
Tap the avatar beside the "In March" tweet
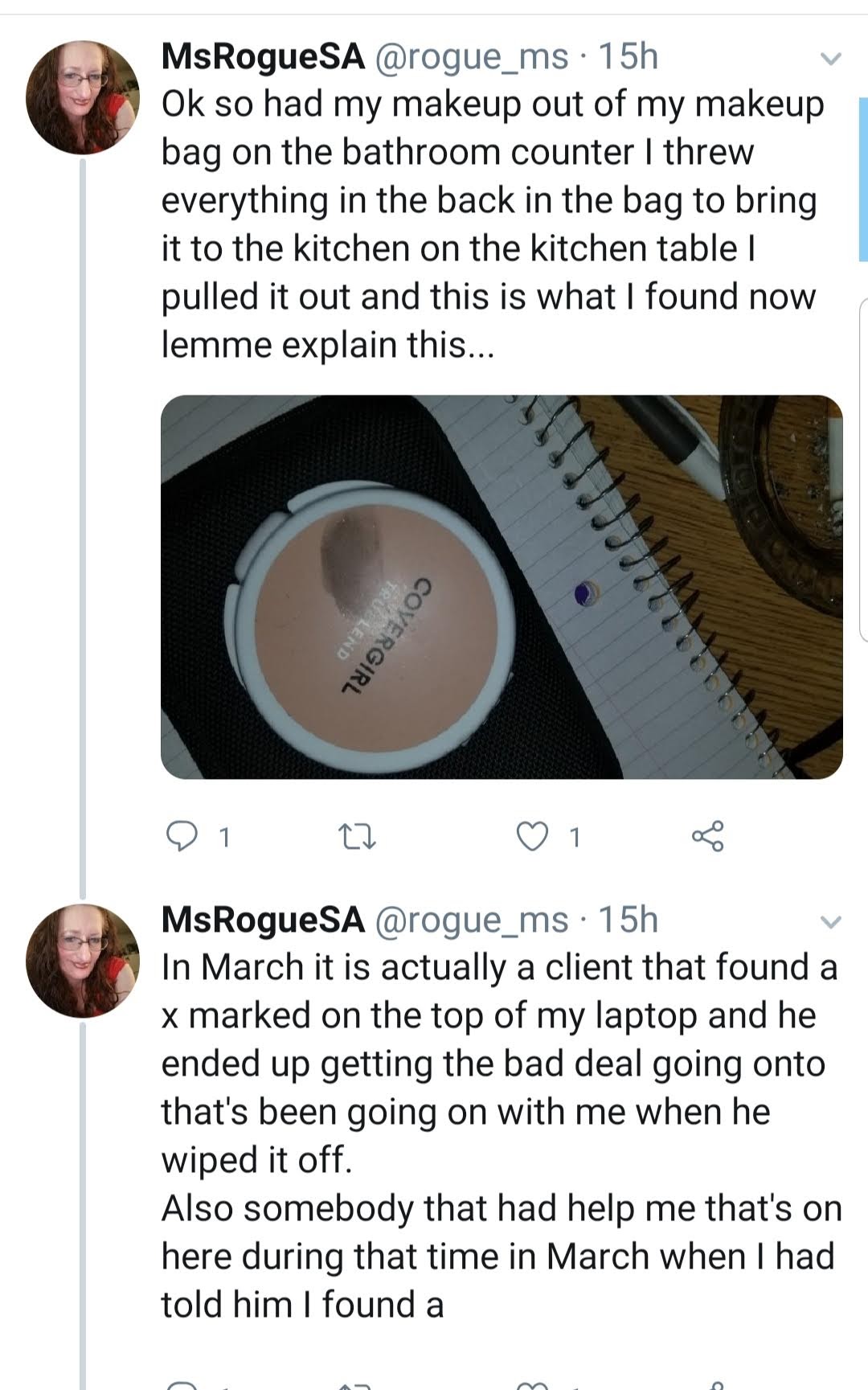click(x=83, y=961)
